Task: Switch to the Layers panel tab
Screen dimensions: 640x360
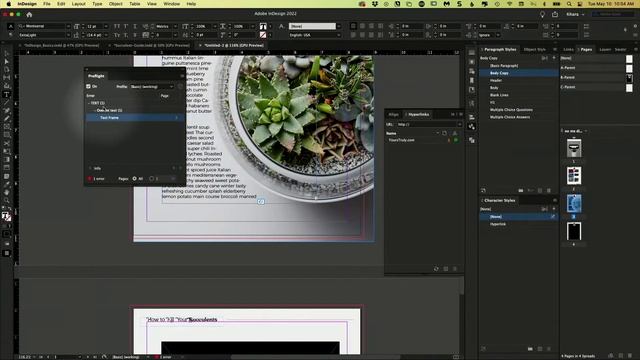Action: point(605,49)
